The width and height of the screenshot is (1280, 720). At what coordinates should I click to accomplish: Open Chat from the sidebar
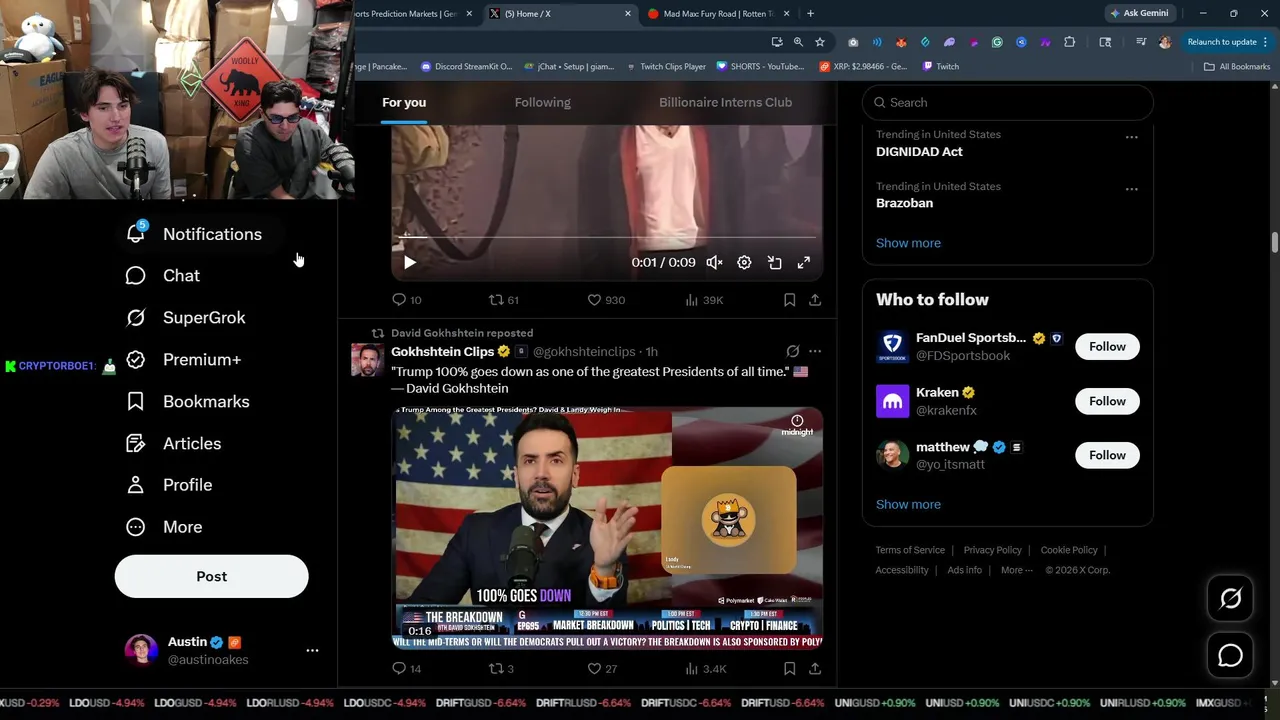(162, 276)
